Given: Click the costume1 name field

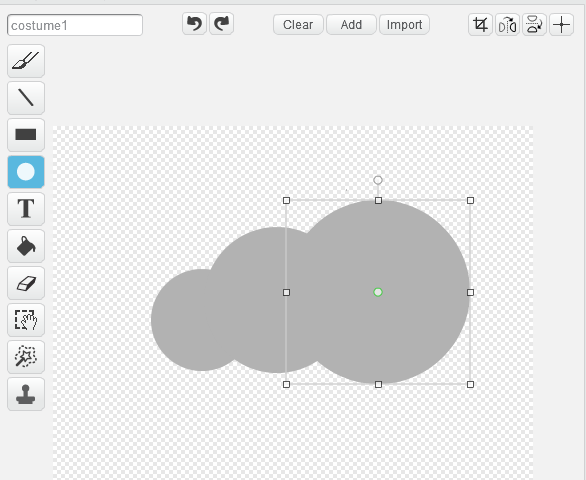Looking at the screenshot, I should [x=75, y=25].
